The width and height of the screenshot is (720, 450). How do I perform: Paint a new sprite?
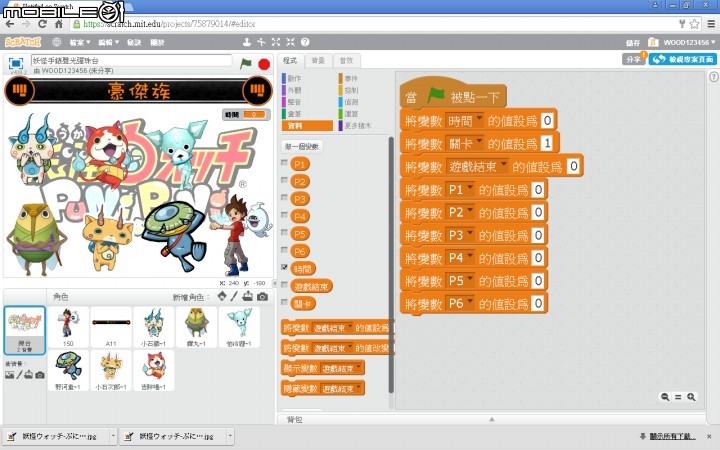click(x=234, y=297)
